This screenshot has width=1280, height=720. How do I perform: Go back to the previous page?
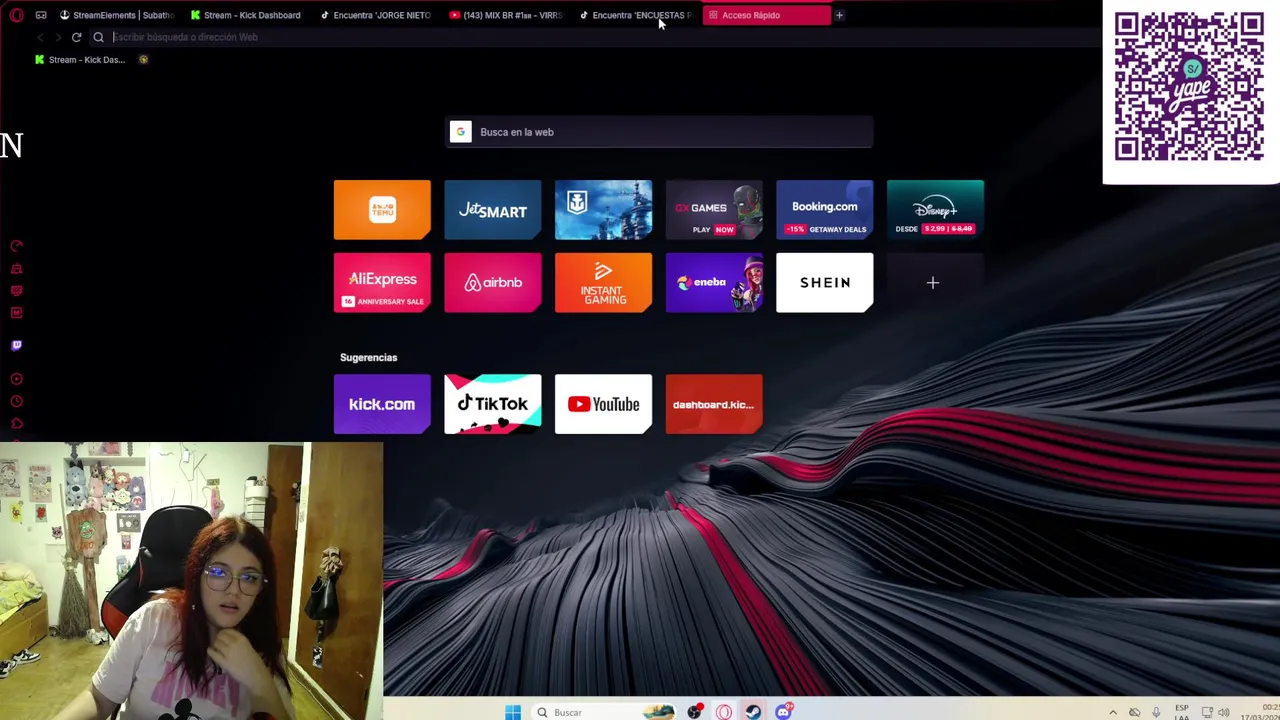(x=40, y=37)
